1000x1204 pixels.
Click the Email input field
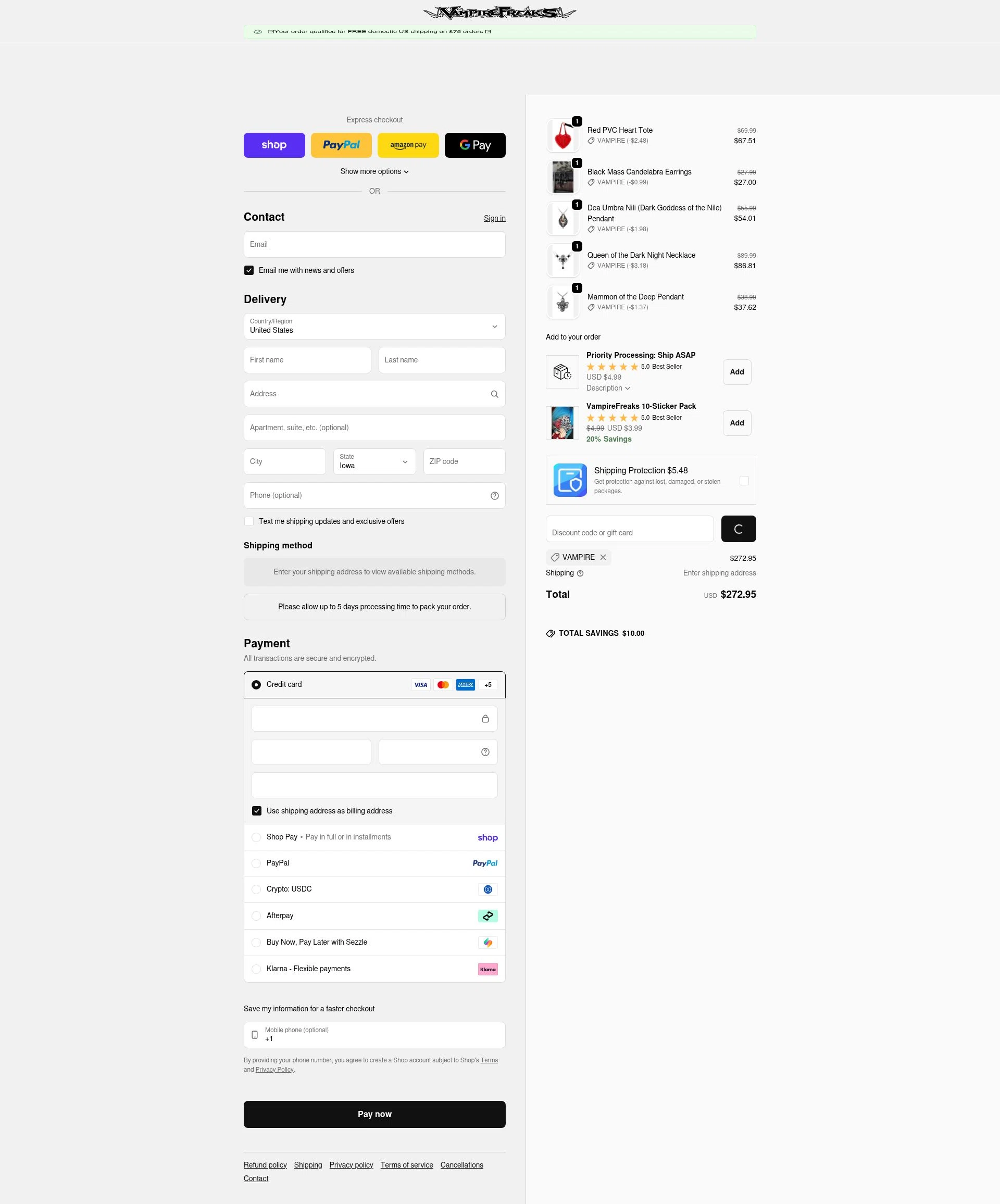pos(374,245)
